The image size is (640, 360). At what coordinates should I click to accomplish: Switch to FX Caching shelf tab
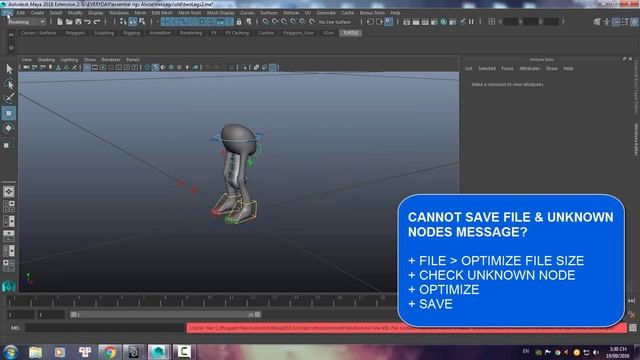238,33
